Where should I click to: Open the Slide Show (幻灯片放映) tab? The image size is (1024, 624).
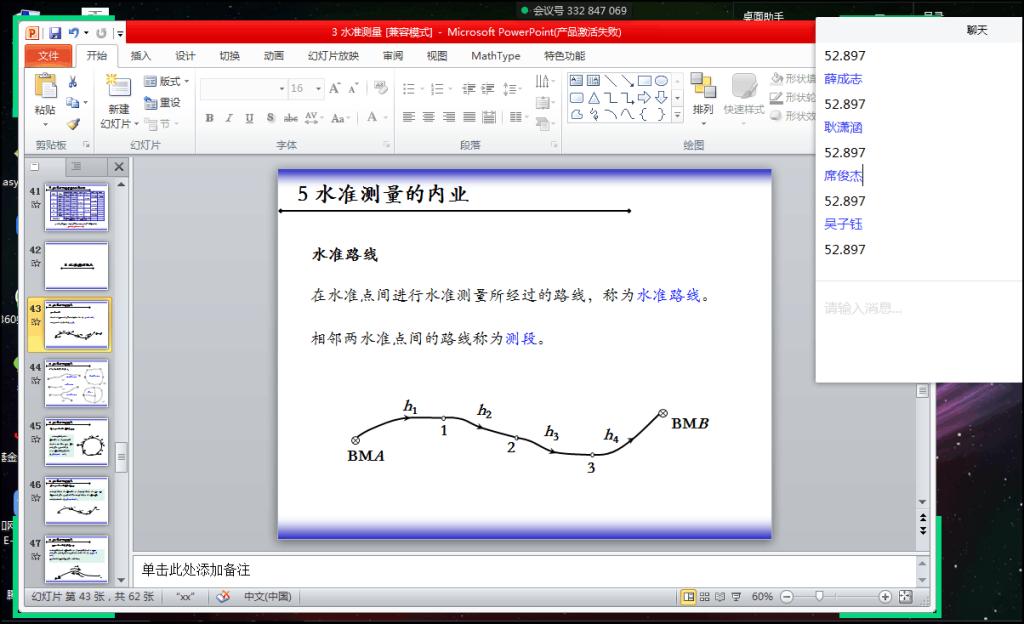(x=333, y=56)
